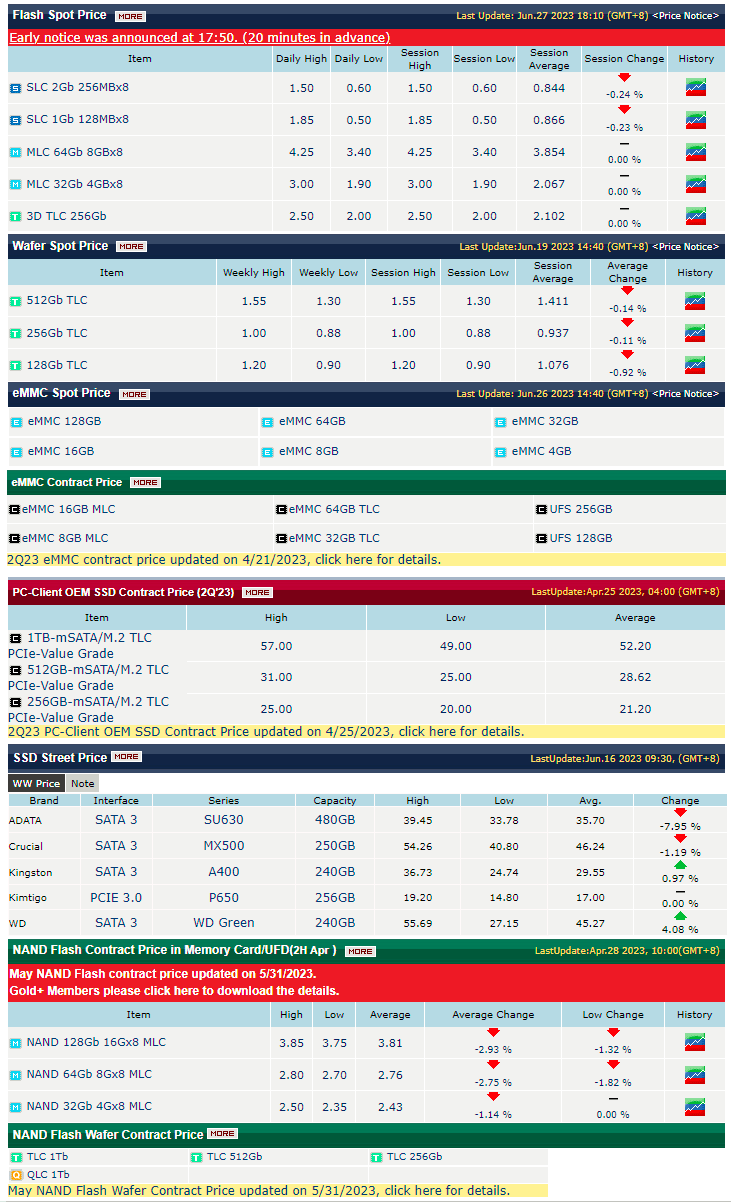Image resolution: width=731 pixels, height=1204 pixels.
Task: Open history chart for SLC 2Gb 256MBx8
Action: point(695,88)
